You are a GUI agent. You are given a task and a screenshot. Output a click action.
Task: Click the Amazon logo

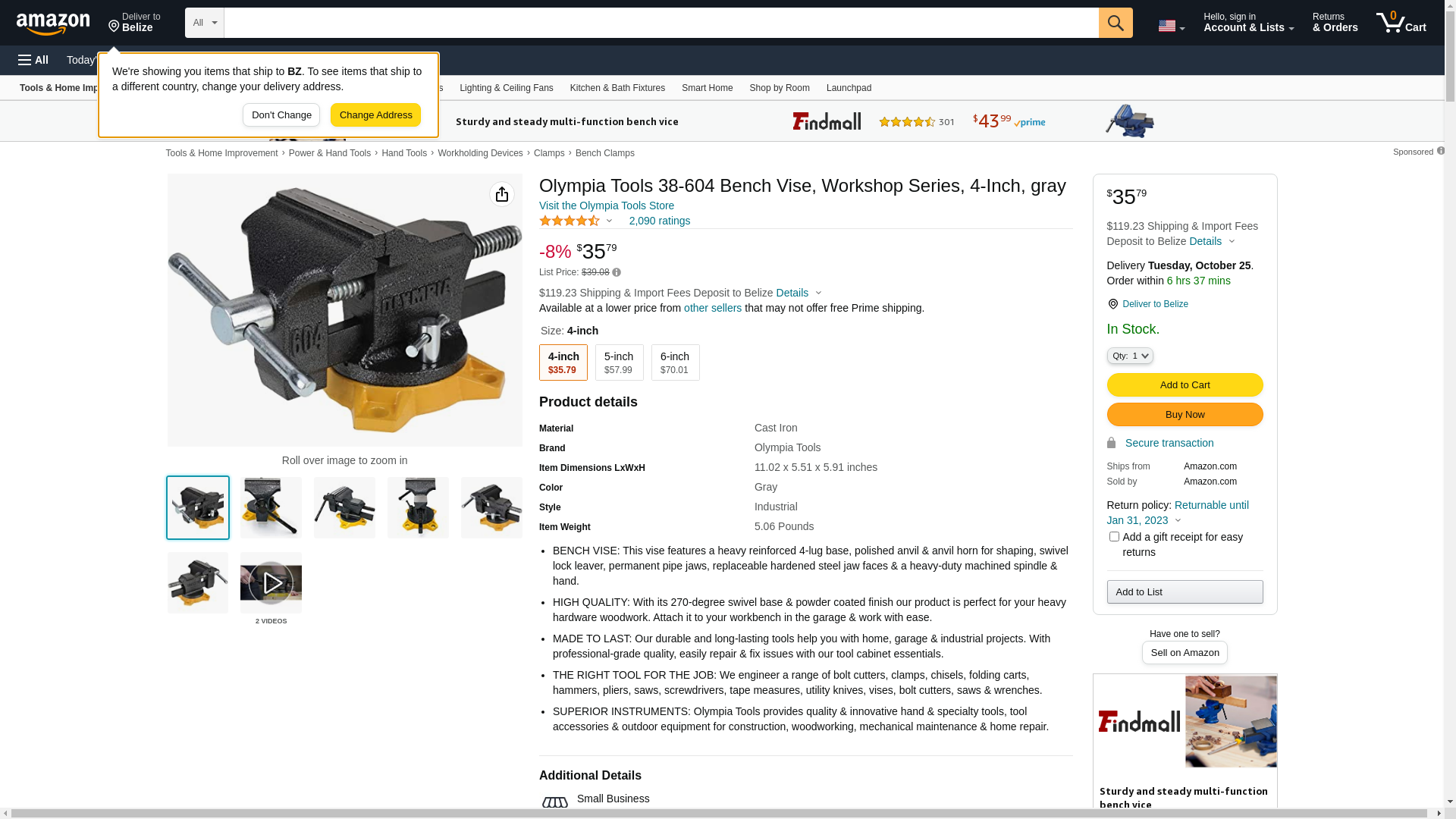(53, 24)
